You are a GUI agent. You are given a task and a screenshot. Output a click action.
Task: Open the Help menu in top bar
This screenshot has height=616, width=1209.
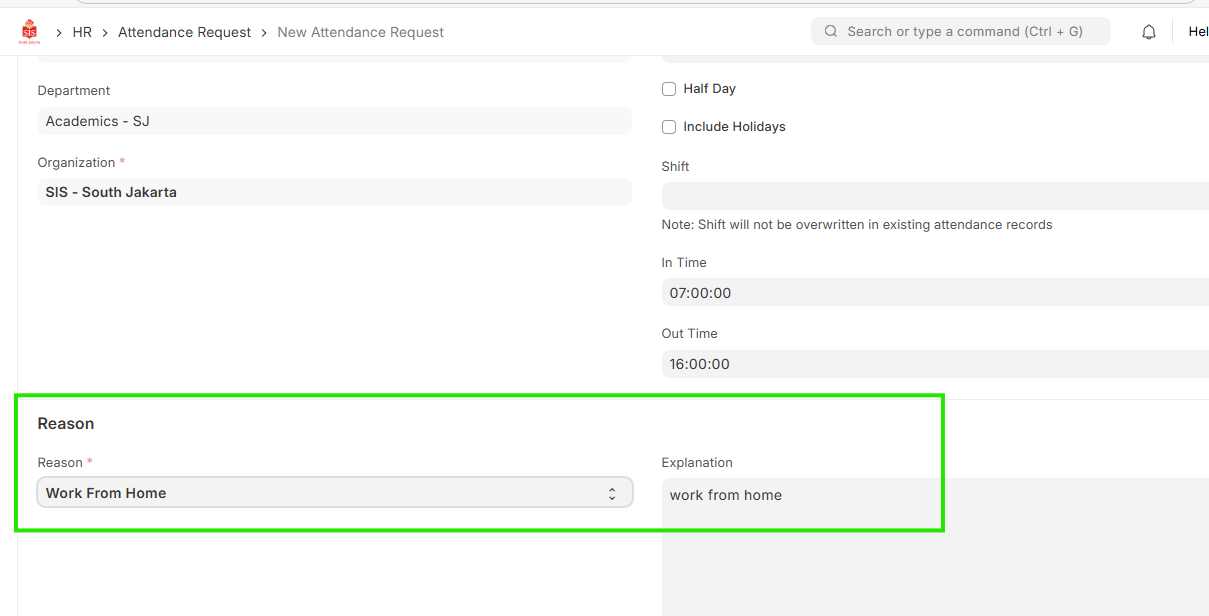pos(1197,32)
